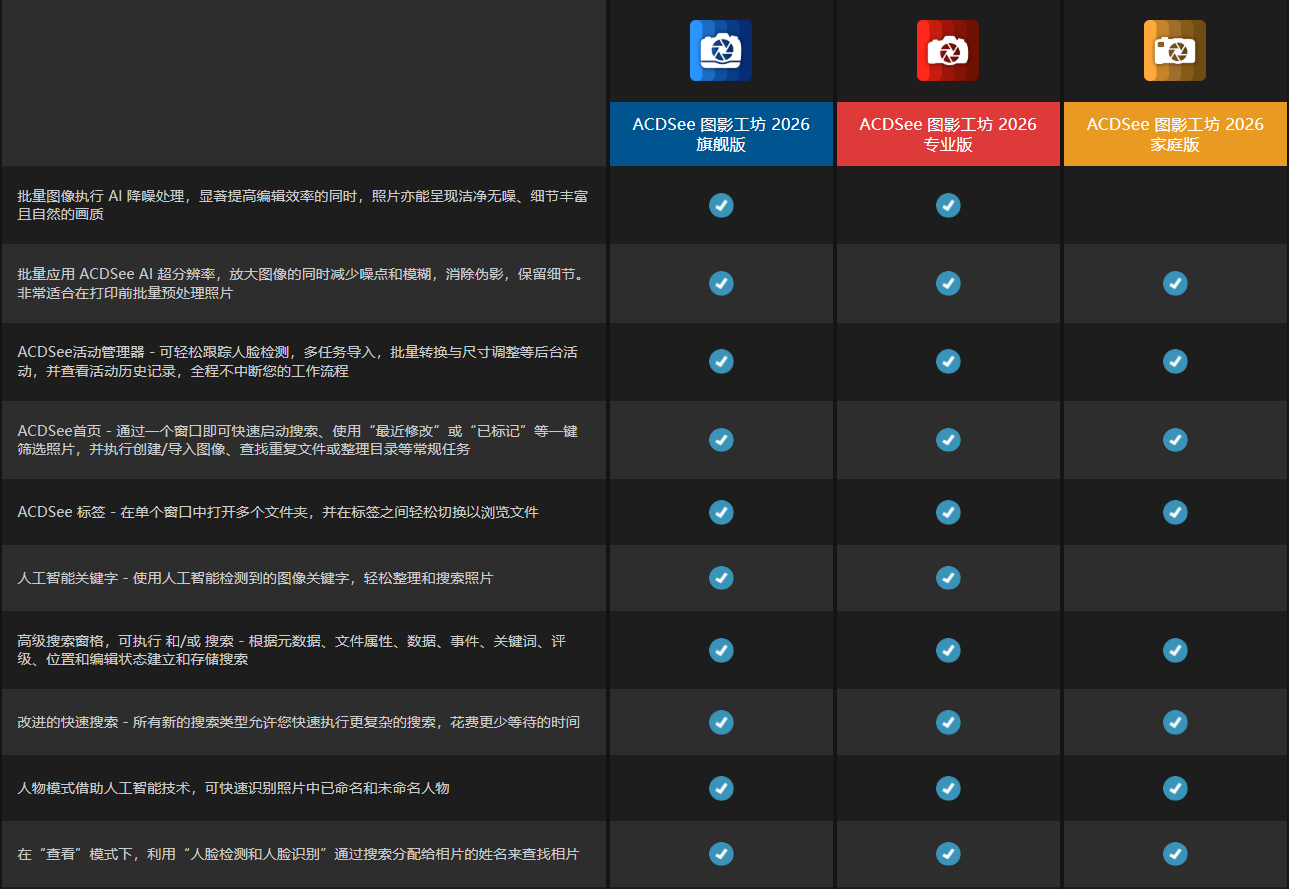This screenshot has height=889, width=1289.
Task: Click 家庭版 checkmark for 改进的快速搜索 row
Action: (1175, 722)
